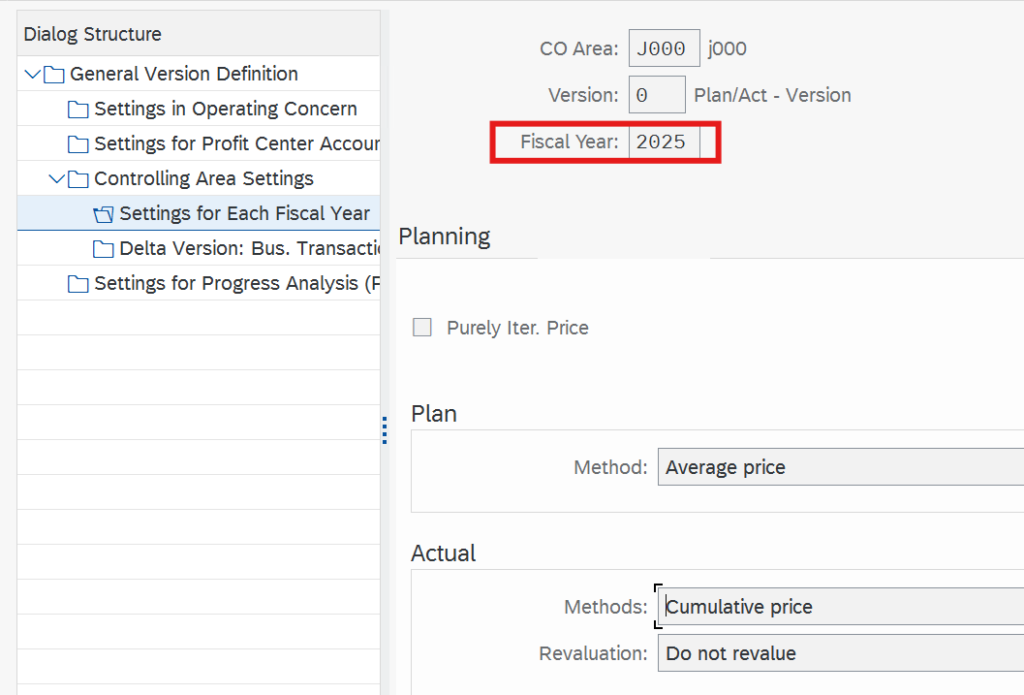Image resolution: width=1024 pixels, height=695 pixels.
Task: Click folder icon for Delta Version entry
Action: click(x=103, y=249)
